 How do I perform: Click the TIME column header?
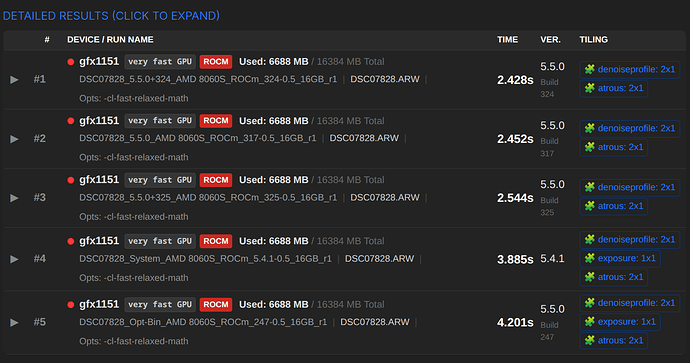(507, 40)
